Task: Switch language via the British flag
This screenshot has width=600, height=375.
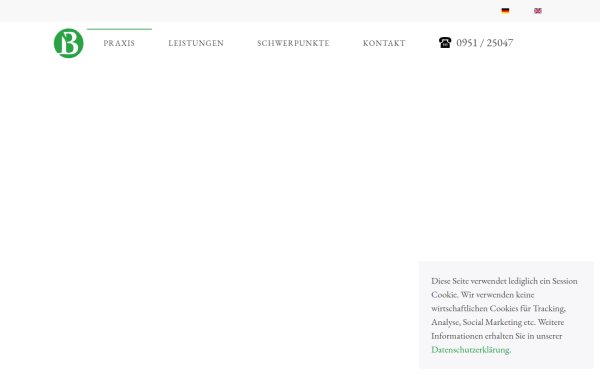Action: 538,11
